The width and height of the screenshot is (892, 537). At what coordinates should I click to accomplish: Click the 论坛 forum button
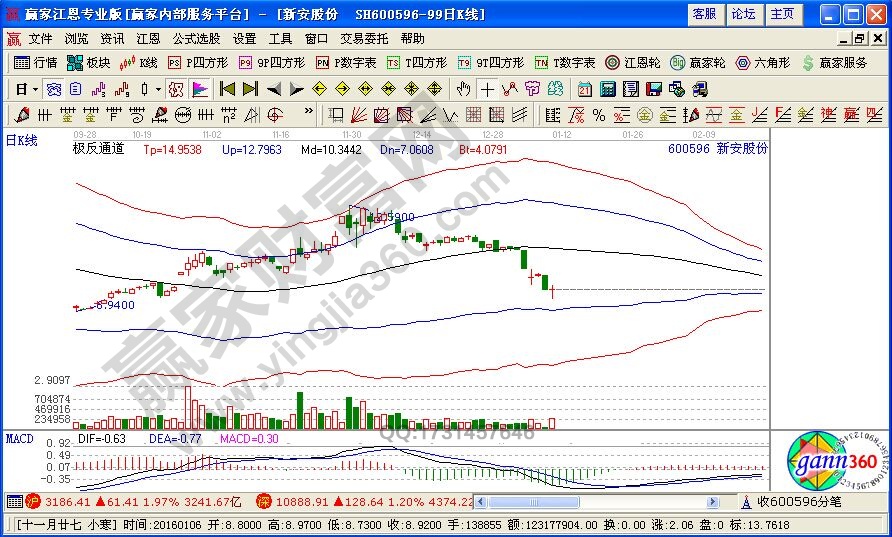tap(743, 14)
